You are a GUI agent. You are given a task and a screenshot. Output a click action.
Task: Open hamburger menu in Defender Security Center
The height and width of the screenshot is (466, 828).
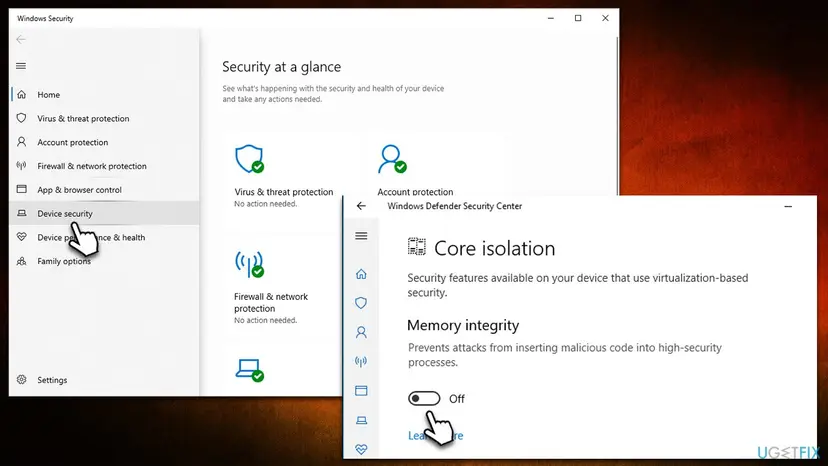pyautogui.click(x=361, y=236)
